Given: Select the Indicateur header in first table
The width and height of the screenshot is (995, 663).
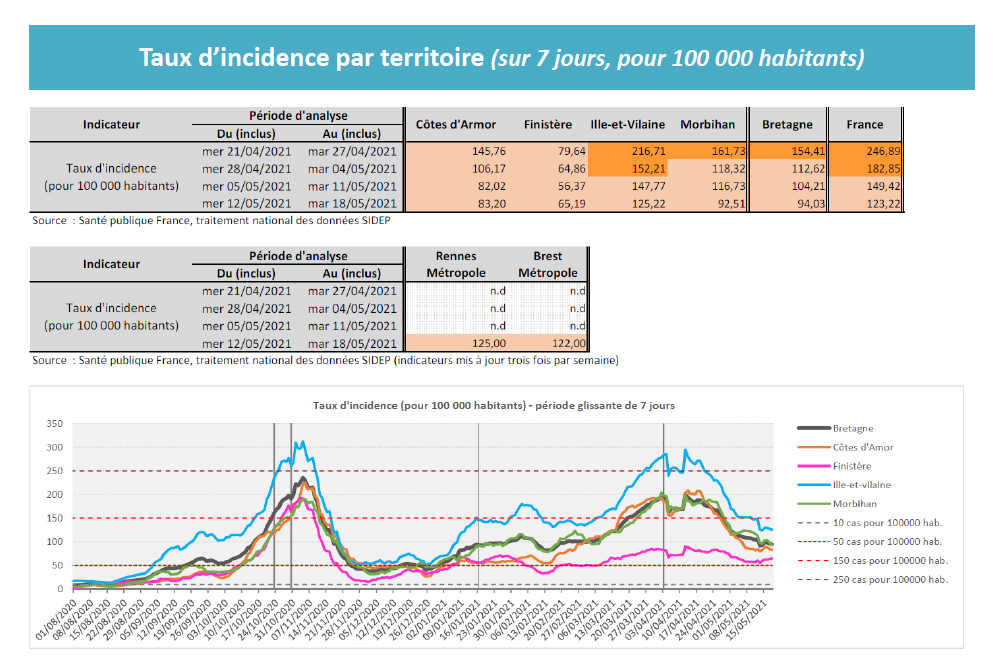Looking at the screenshot, I should [111, 125].
